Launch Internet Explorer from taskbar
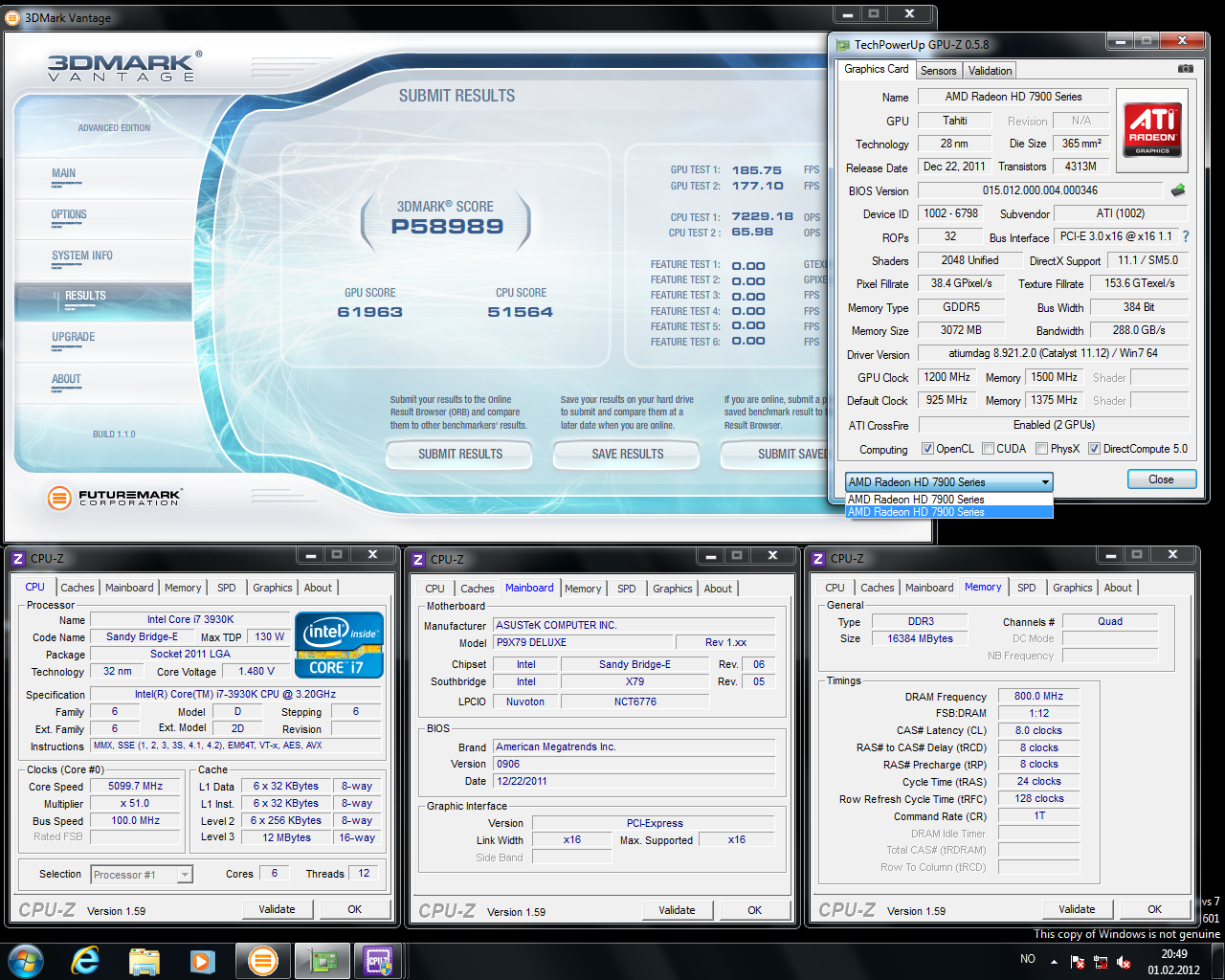 click(86, 960)
